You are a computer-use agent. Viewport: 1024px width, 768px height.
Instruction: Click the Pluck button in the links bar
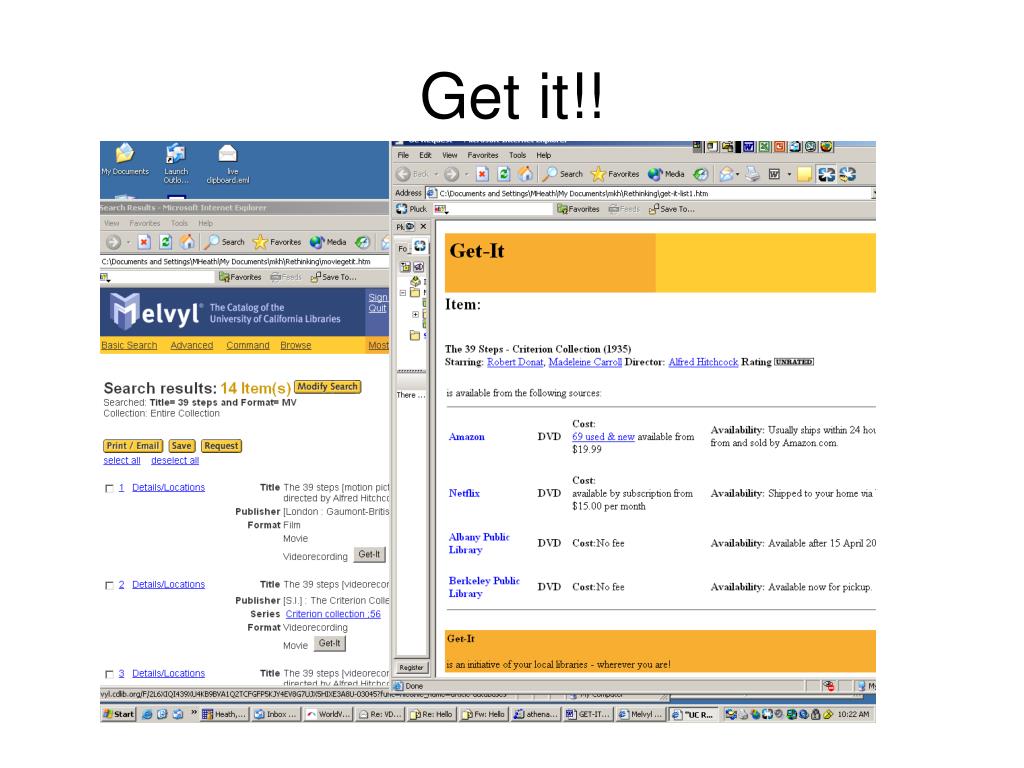click(x=411, y=209)
